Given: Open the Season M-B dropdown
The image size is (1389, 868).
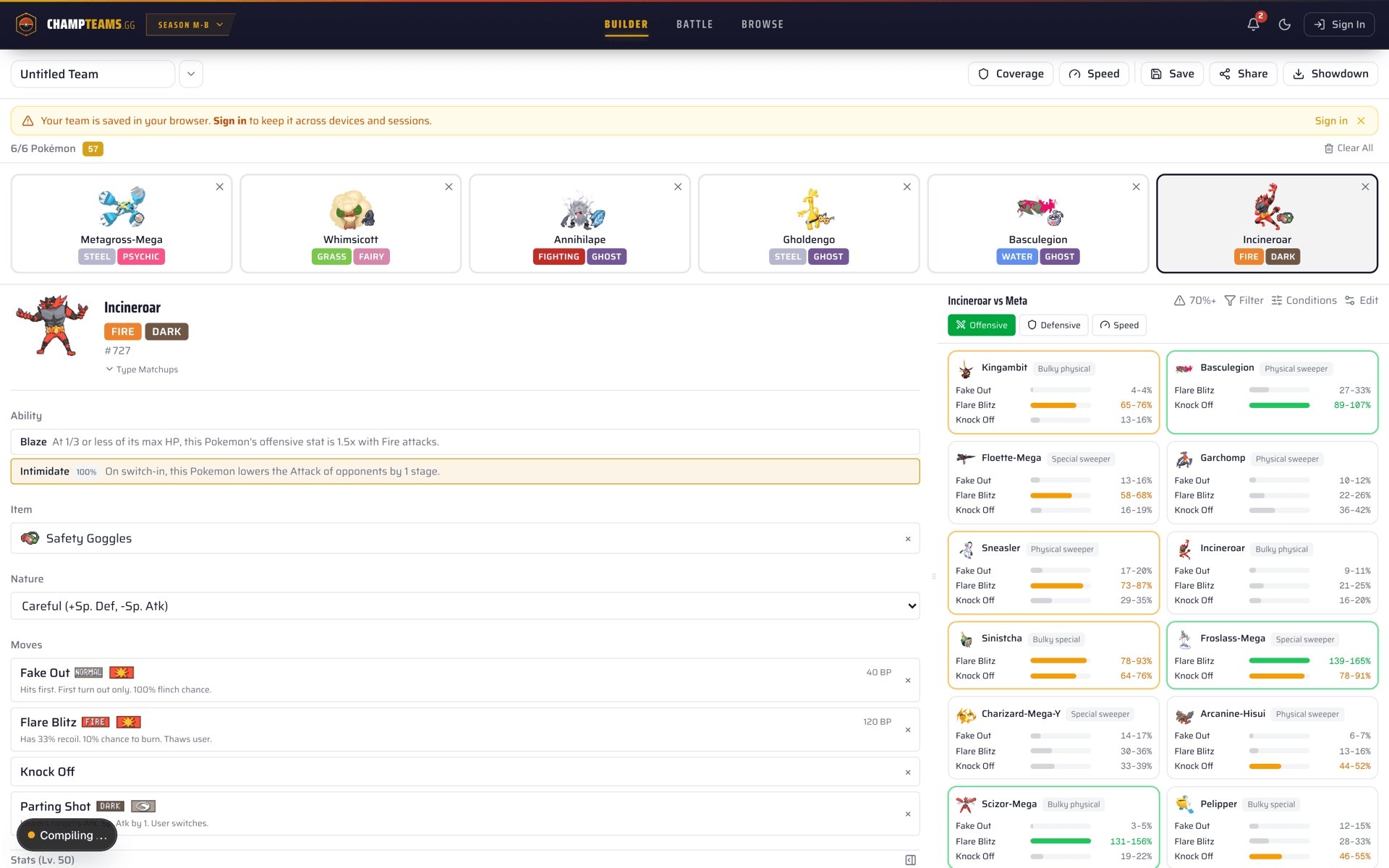Looking at the screenshot, I should click(x=190, y=25).
